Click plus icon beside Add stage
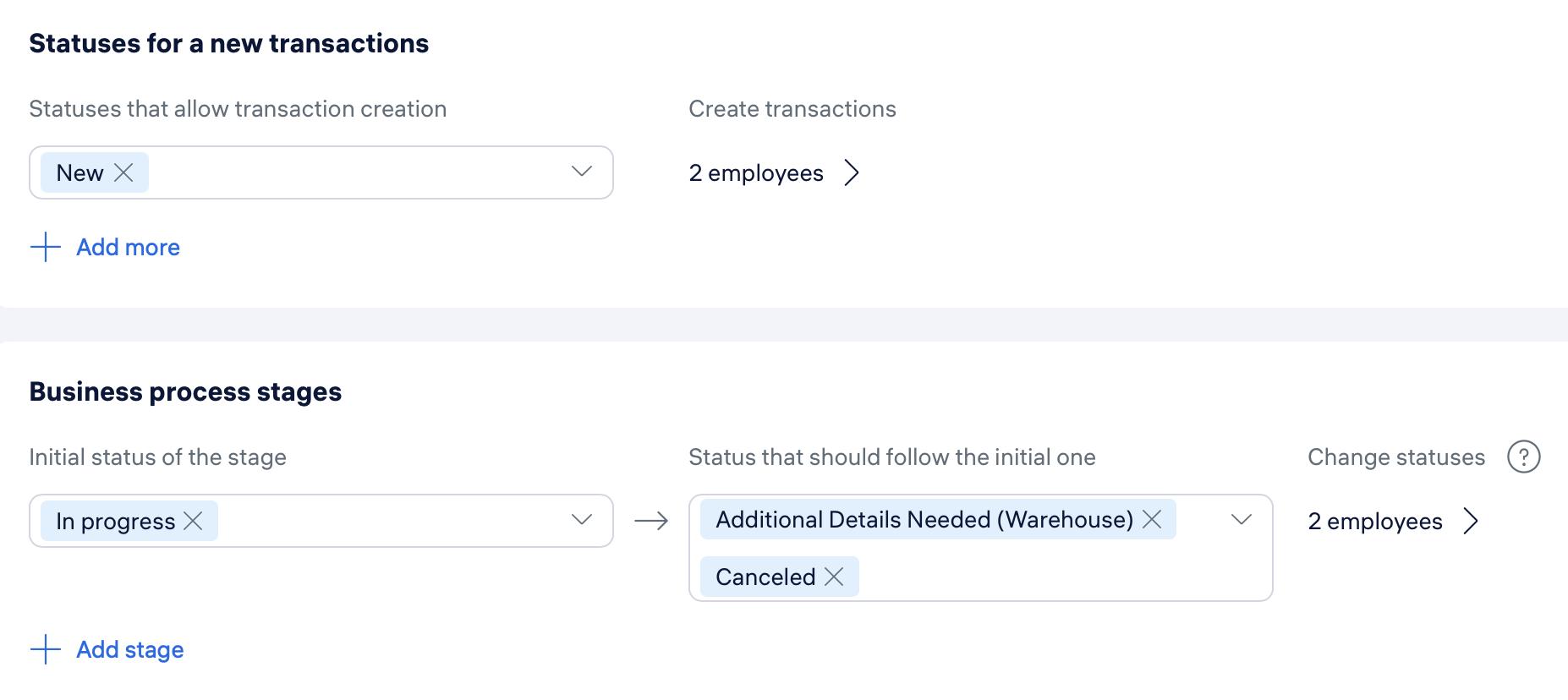The height and width of the screenshot is (700, 1568). point(46,649)
